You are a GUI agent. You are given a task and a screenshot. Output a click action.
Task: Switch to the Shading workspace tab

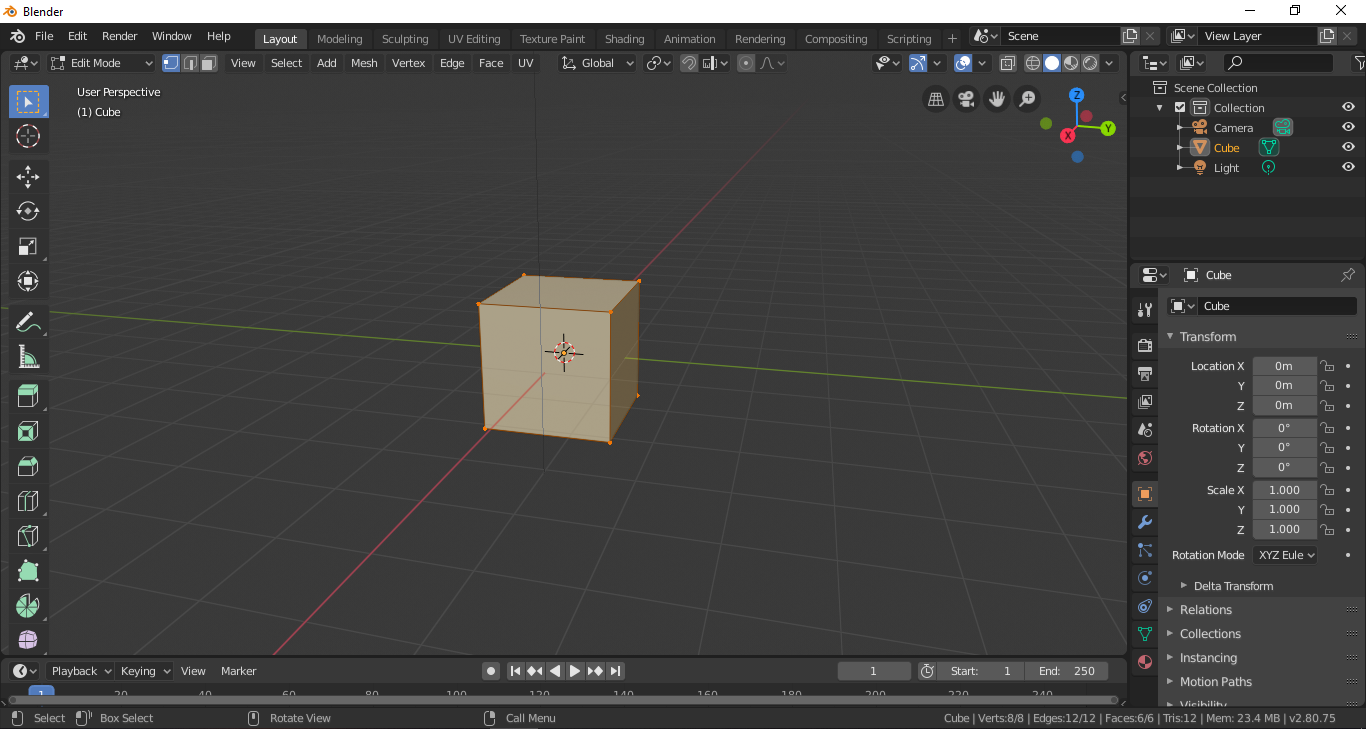[624, 39]
